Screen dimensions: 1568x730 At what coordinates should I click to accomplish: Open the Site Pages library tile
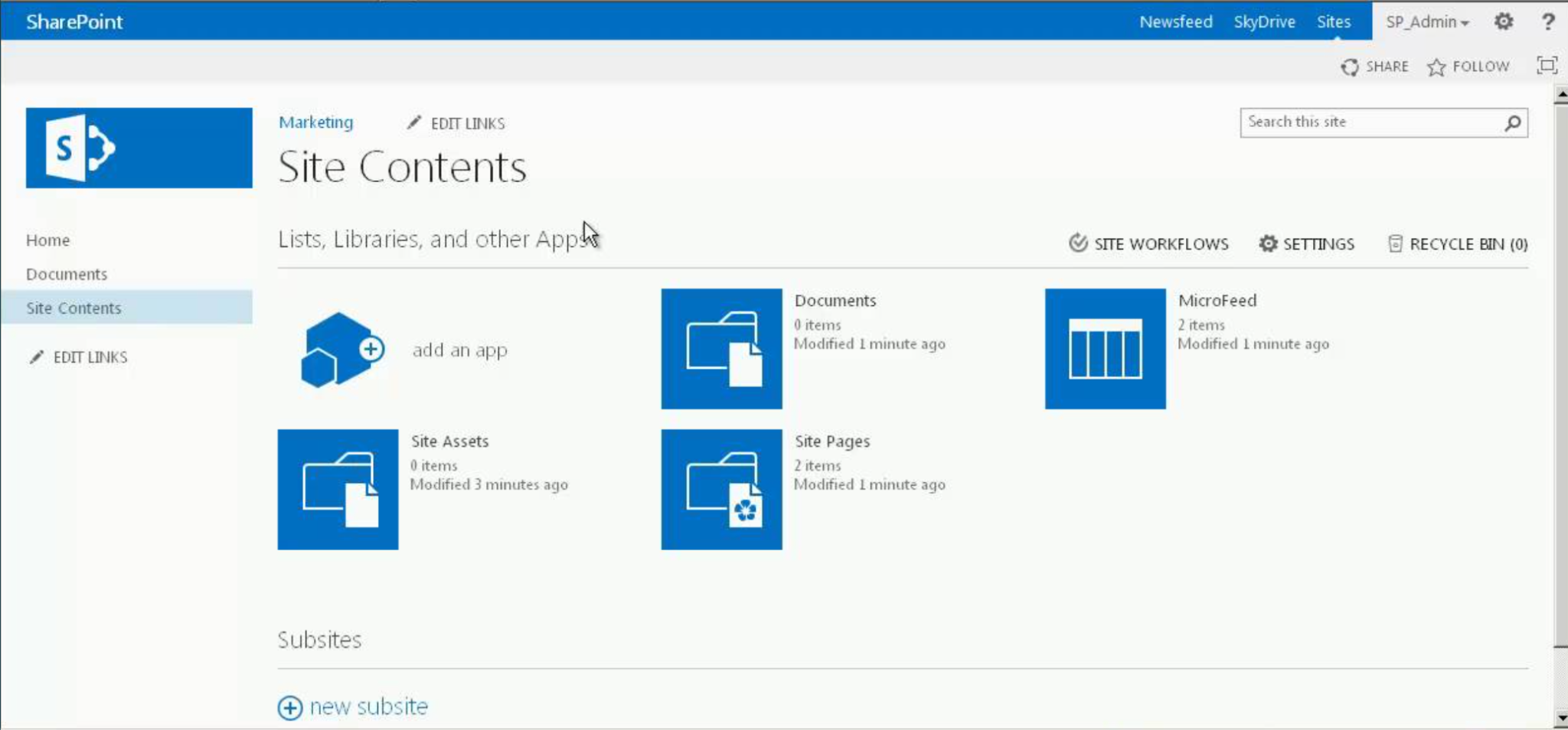(720, 489)
